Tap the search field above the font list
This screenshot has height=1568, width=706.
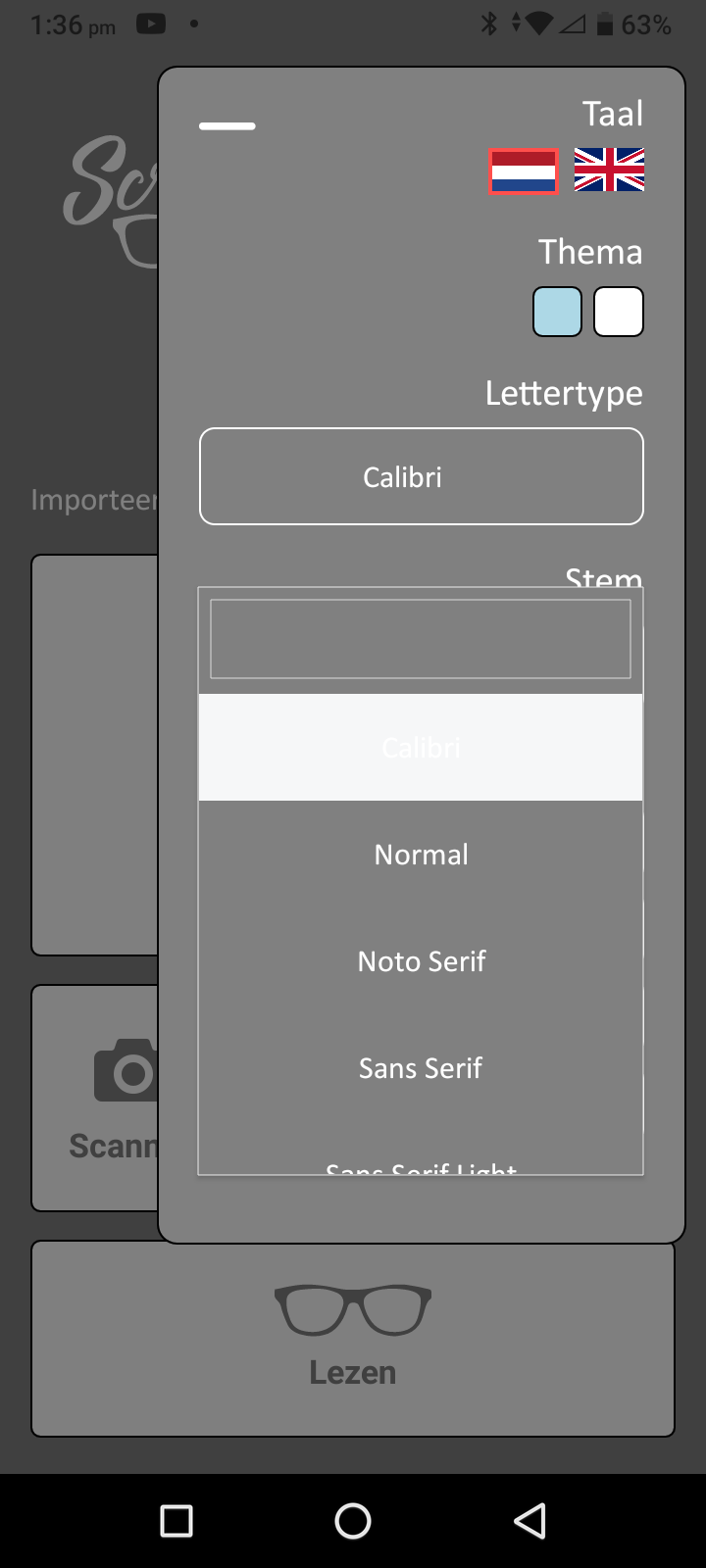(421, 638)
